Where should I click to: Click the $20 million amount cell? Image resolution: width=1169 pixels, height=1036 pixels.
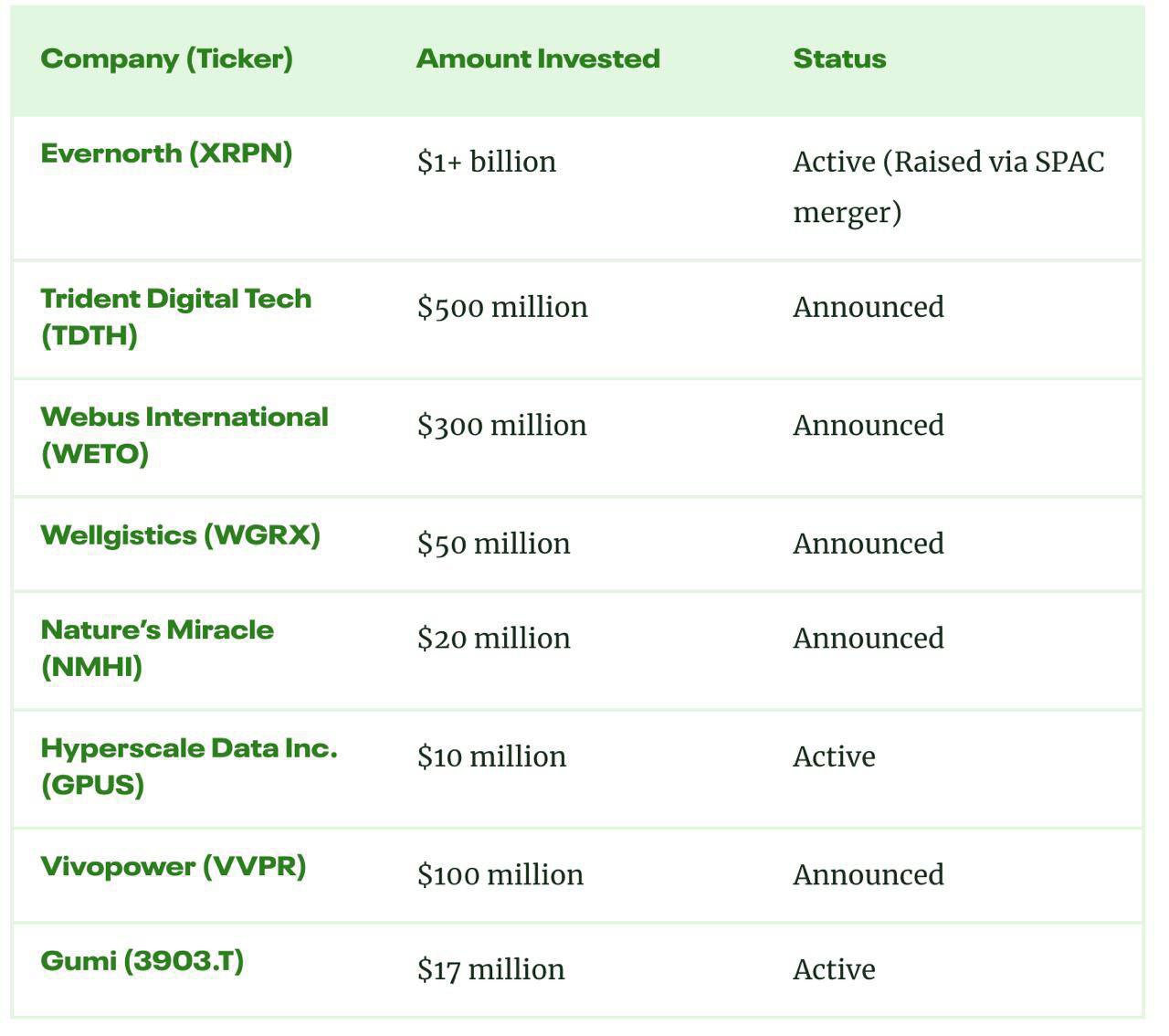(x=493, y=639)
